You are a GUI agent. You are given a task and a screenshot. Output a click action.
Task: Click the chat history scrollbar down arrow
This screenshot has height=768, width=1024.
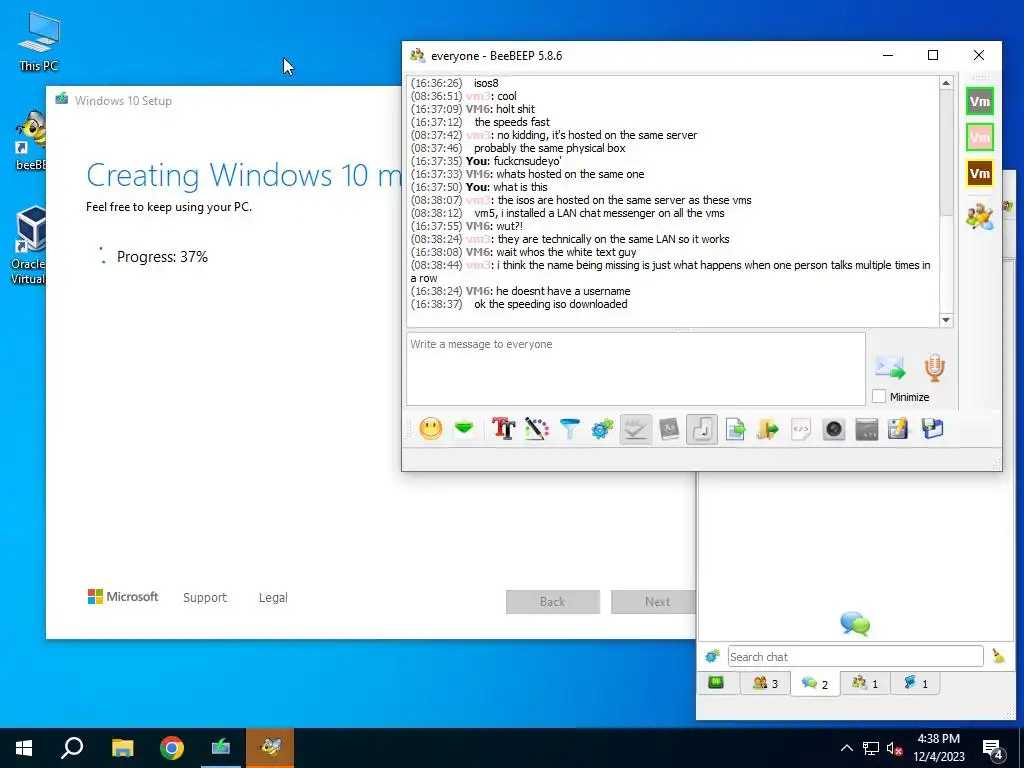pyautogui.click(x=946, y=320)
